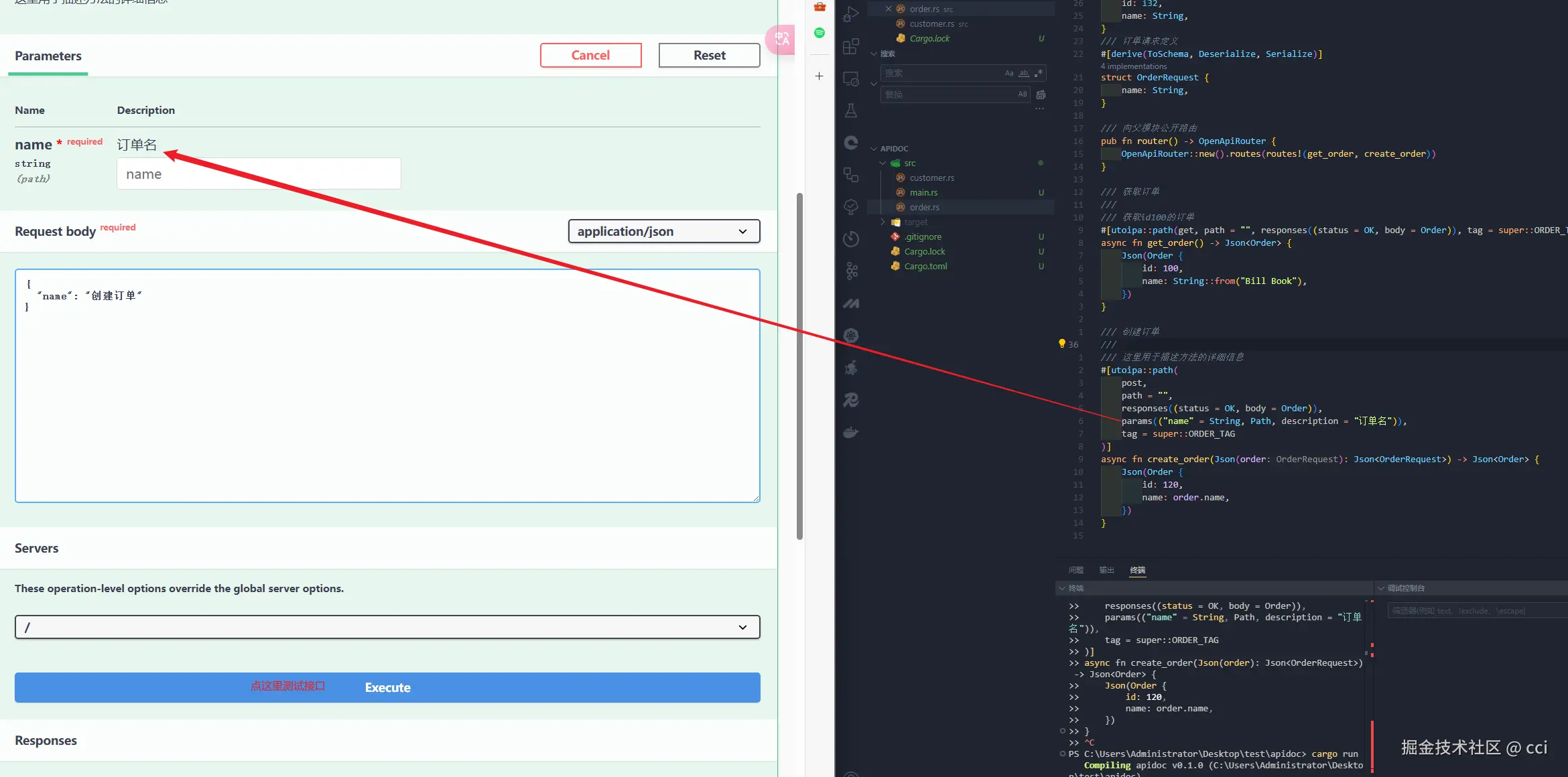Image resolution: width=1568 pixels, height=777 pixels.
Task: Expand the target folder in explorer
Action: pyautogui.click(x=915, y=222)
